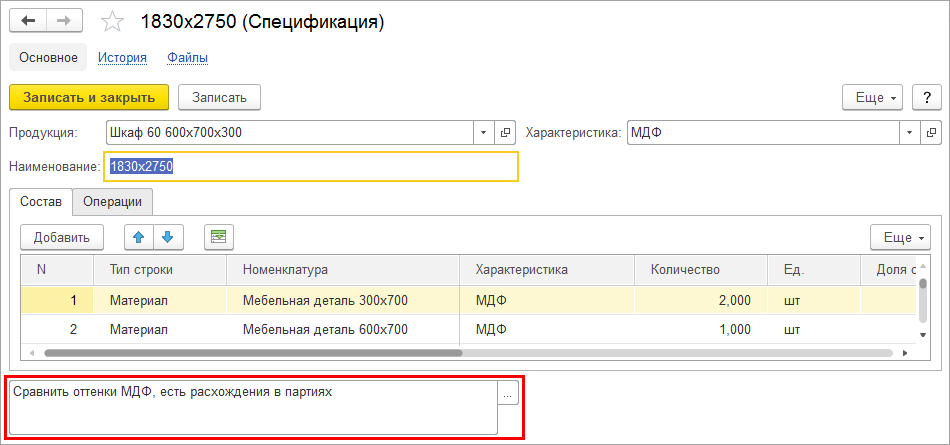
Task: Click Материал cell in row 1
Action: coord(160,300)
